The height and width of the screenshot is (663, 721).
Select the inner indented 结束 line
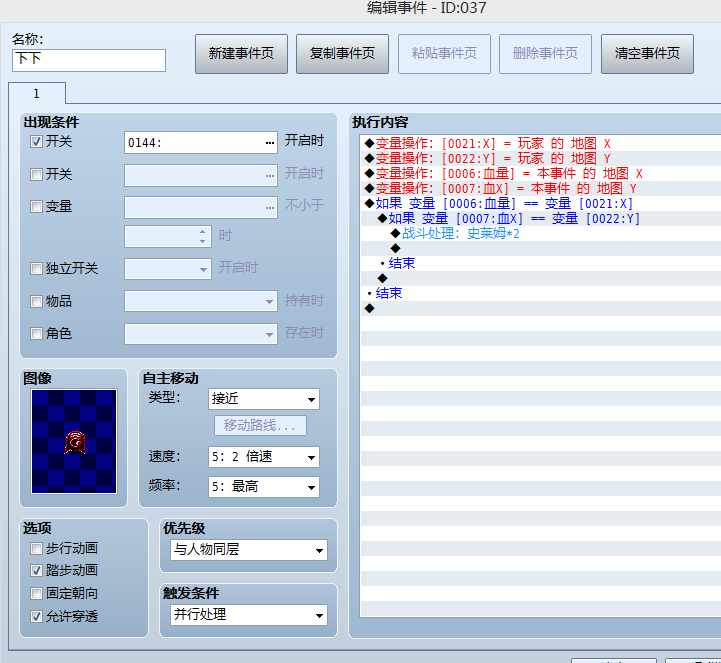coord(540,263)
